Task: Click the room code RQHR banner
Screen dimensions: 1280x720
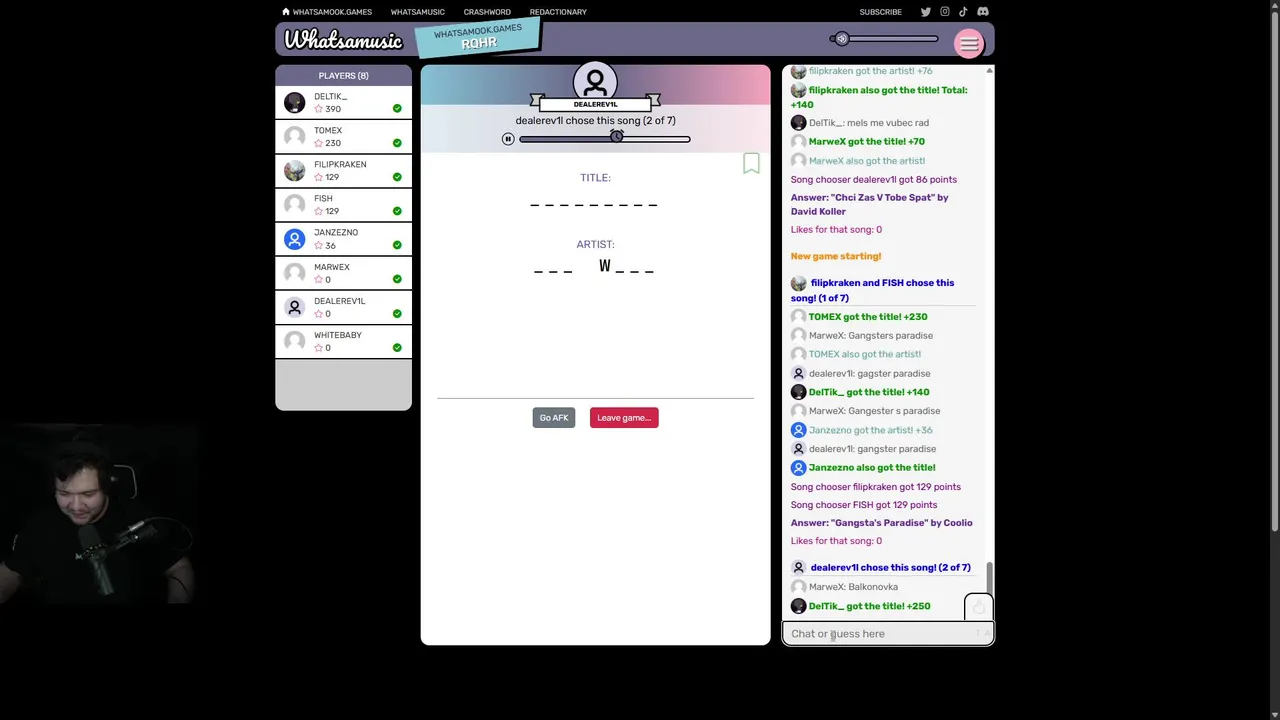Action: coord(478,38)
